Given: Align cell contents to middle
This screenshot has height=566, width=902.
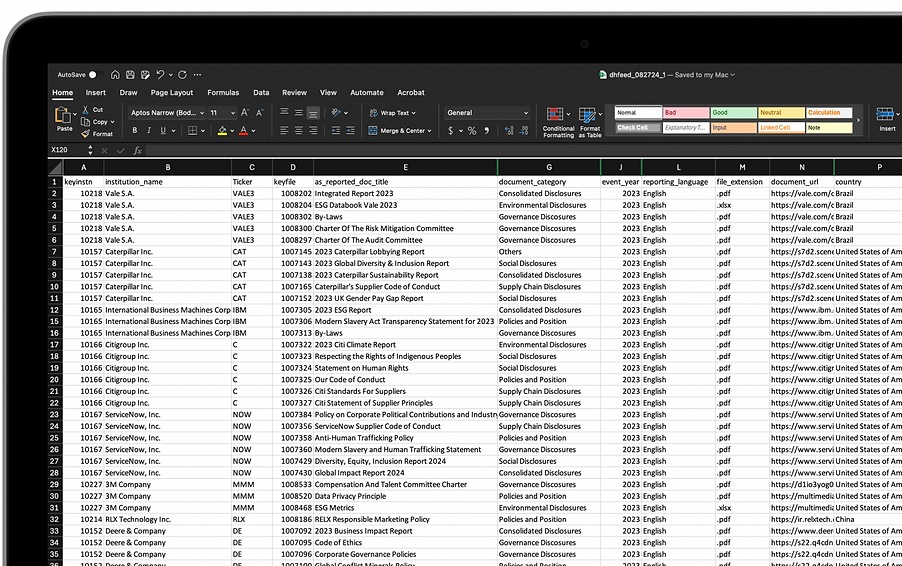Looking at the screenshot, I should point(299,113).
